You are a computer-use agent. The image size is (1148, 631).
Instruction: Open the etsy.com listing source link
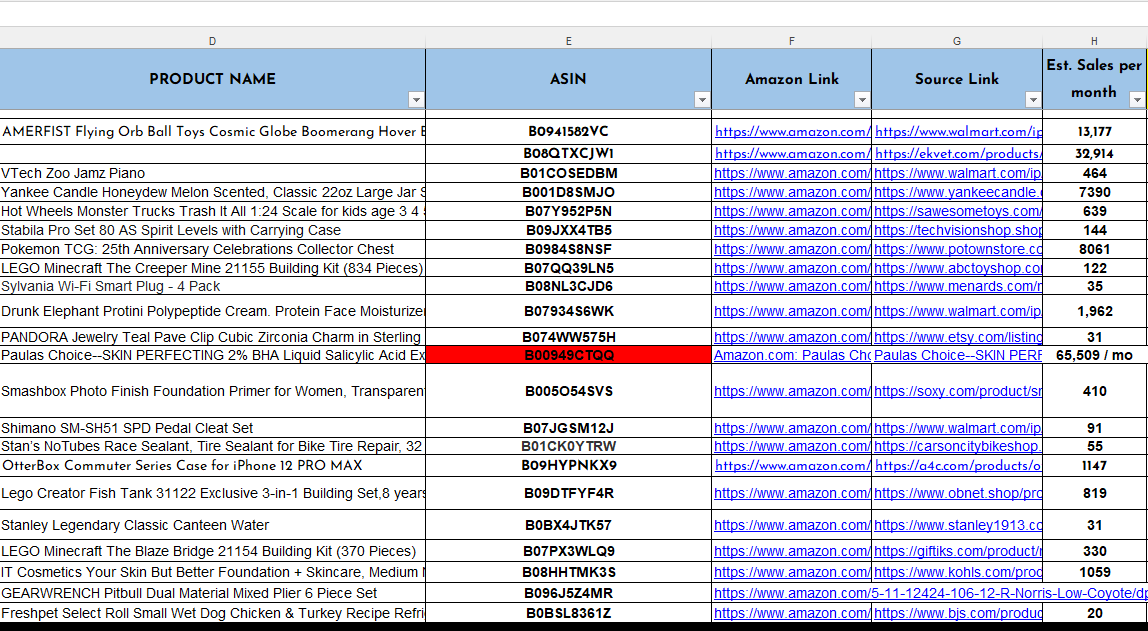point(958,337)
